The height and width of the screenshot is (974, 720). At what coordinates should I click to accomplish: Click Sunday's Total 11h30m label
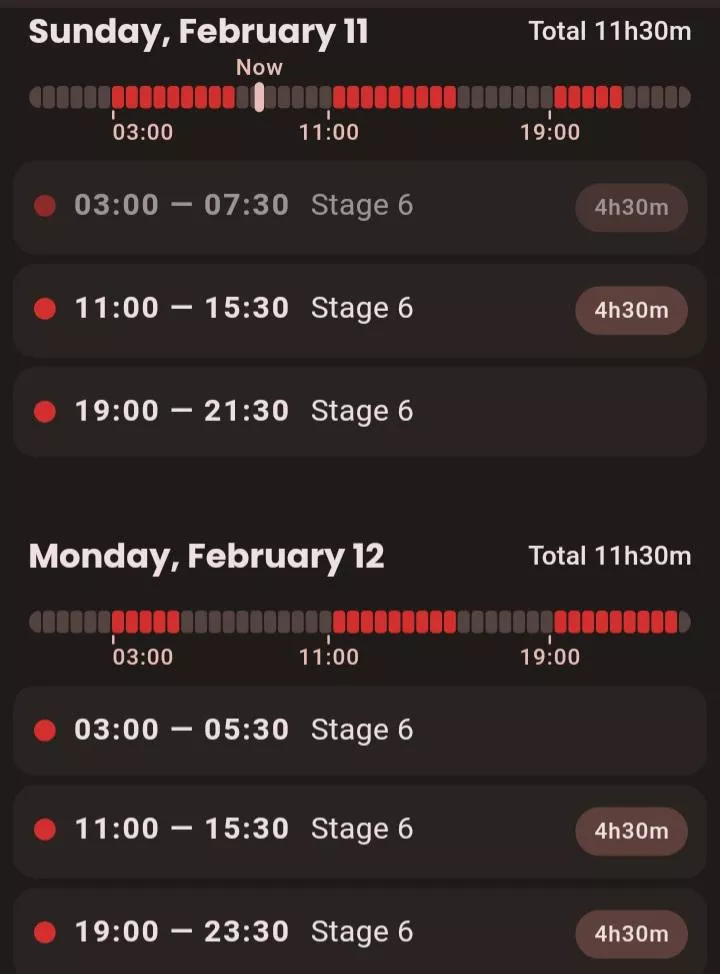pos(610,31)
